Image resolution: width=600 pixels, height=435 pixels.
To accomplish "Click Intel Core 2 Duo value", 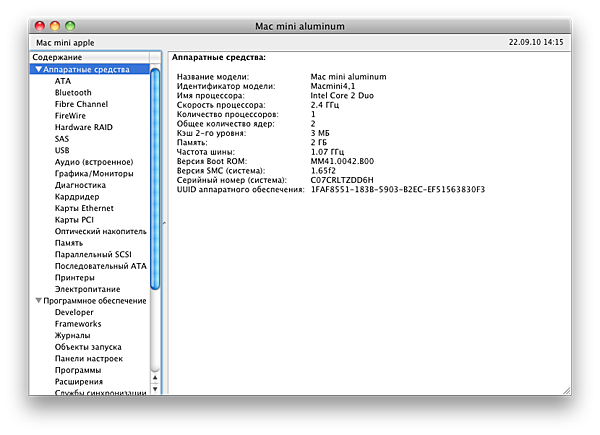I will (342, 95).
